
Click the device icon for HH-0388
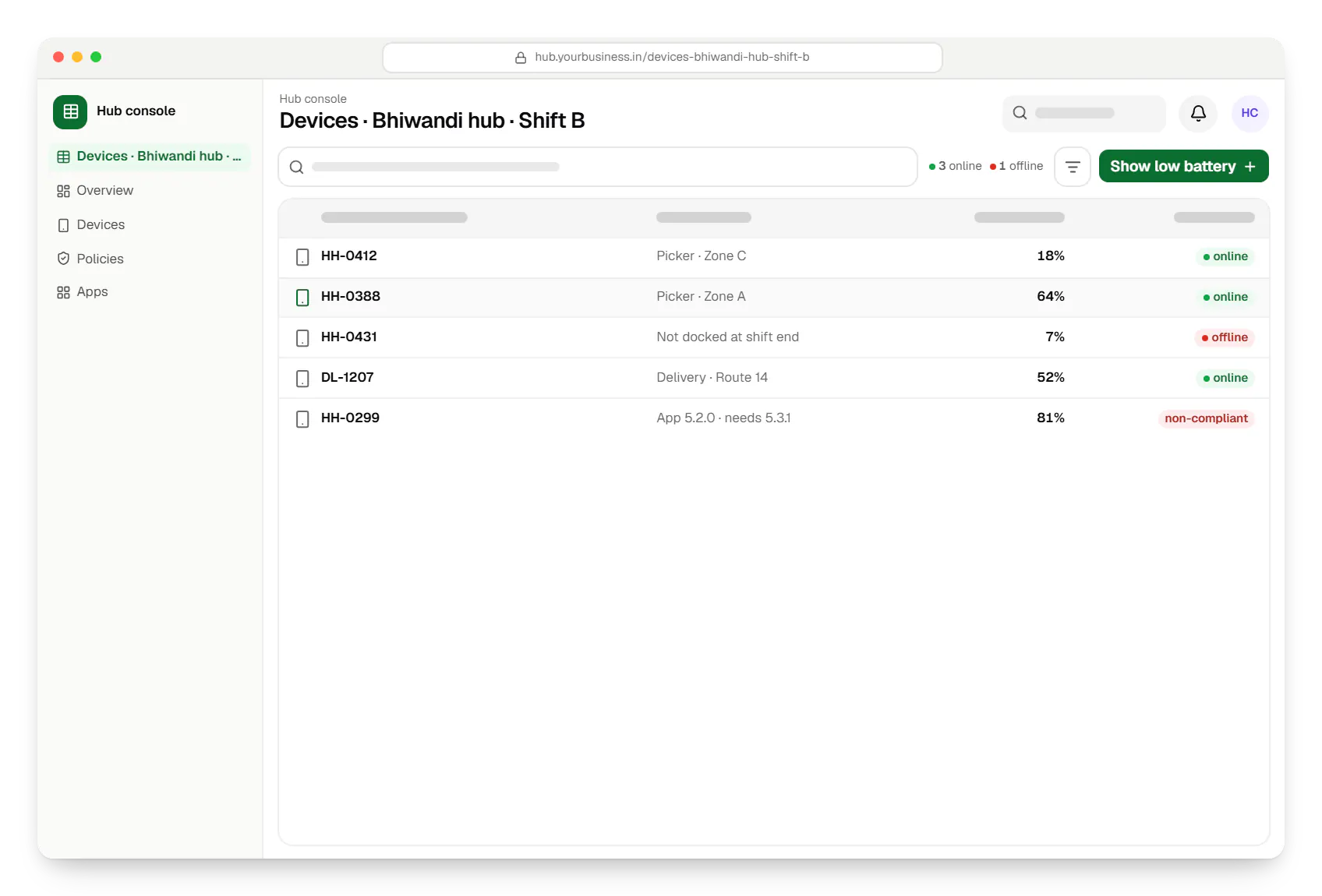302,298
